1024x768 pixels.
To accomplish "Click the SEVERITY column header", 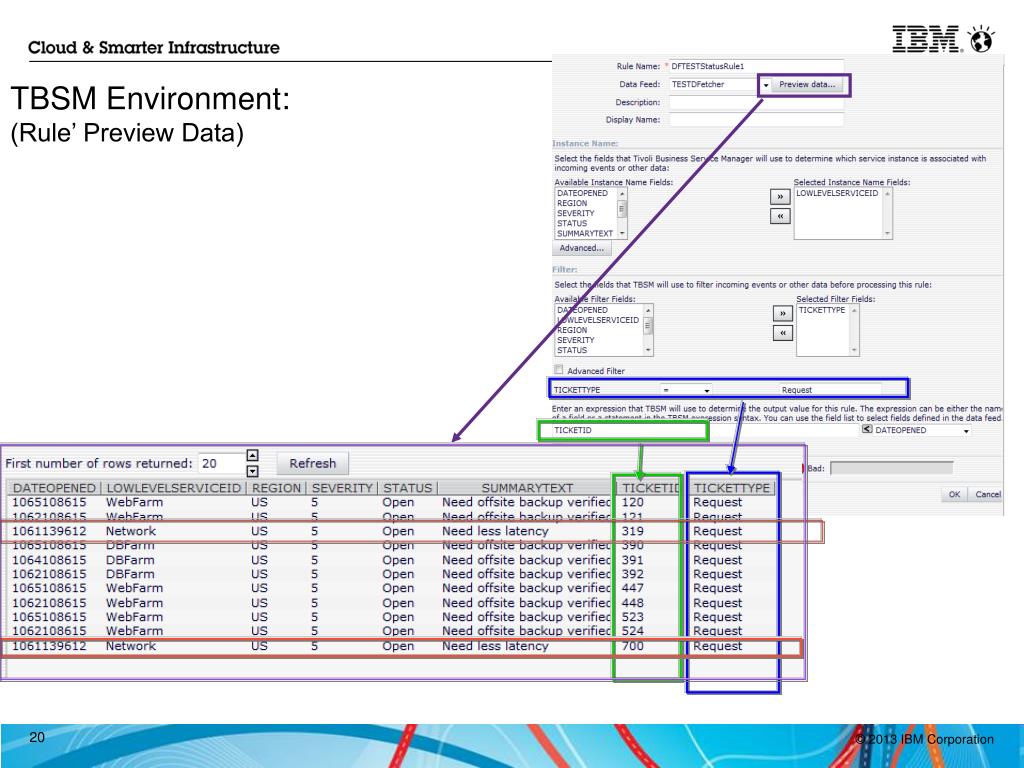I will (x=341, y=487).
